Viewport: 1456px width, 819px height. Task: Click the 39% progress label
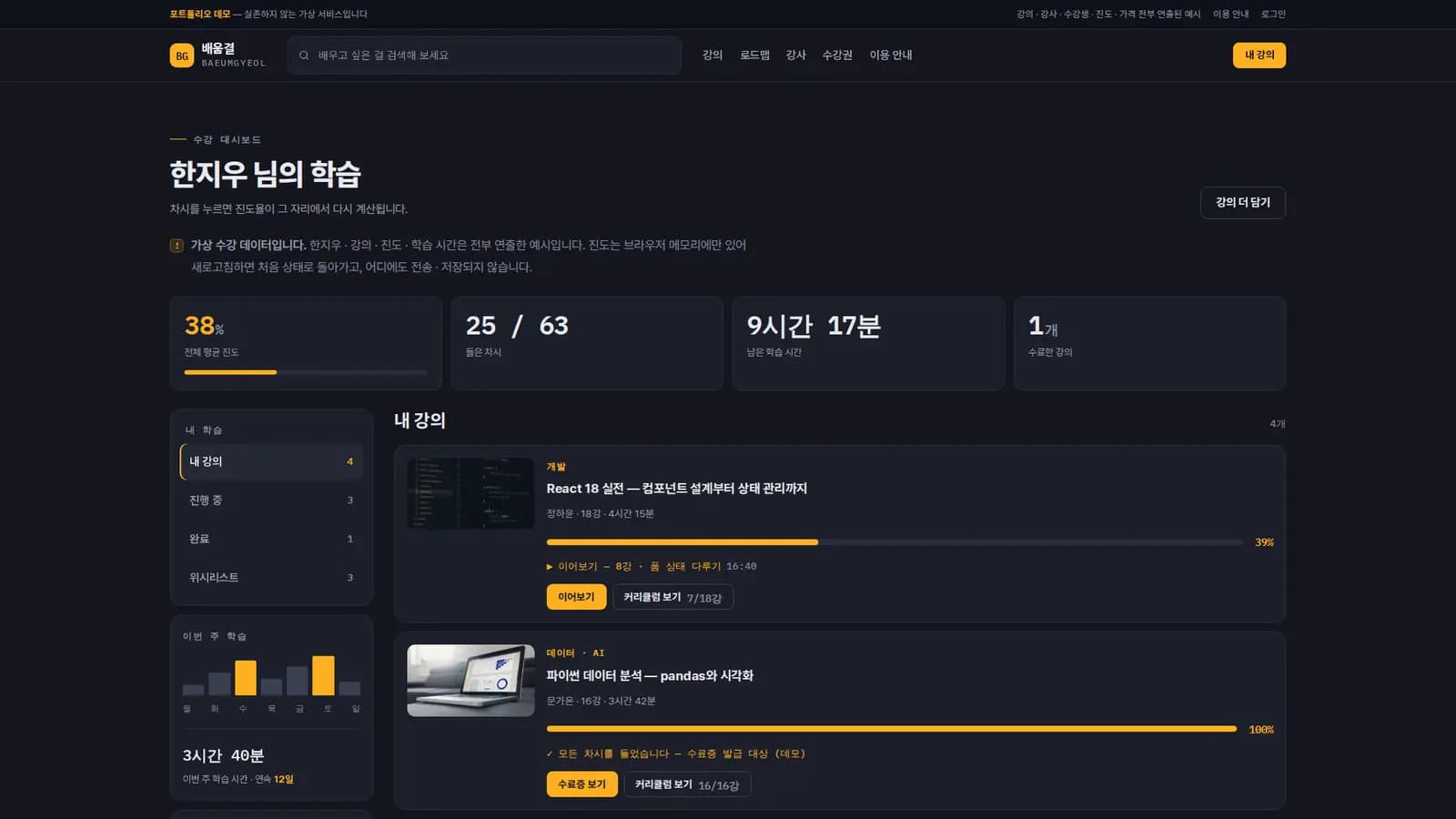[1264, 542]
